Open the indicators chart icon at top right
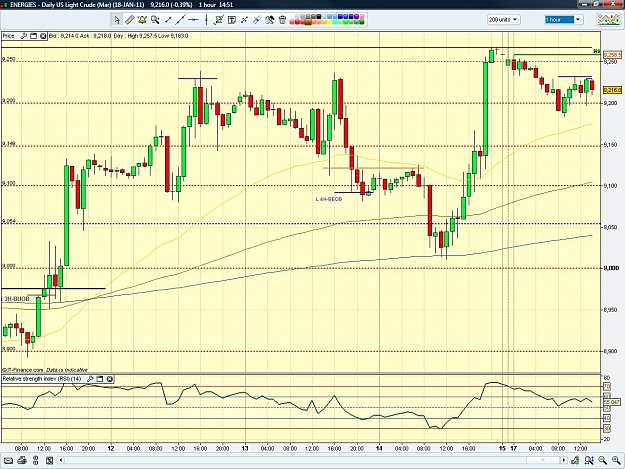 608,20
